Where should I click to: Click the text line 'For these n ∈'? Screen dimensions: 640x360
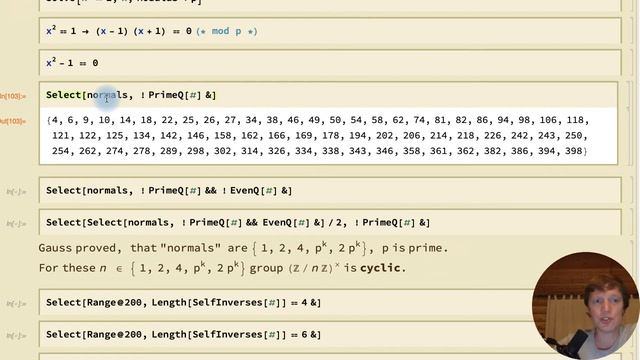pos(222,268)
